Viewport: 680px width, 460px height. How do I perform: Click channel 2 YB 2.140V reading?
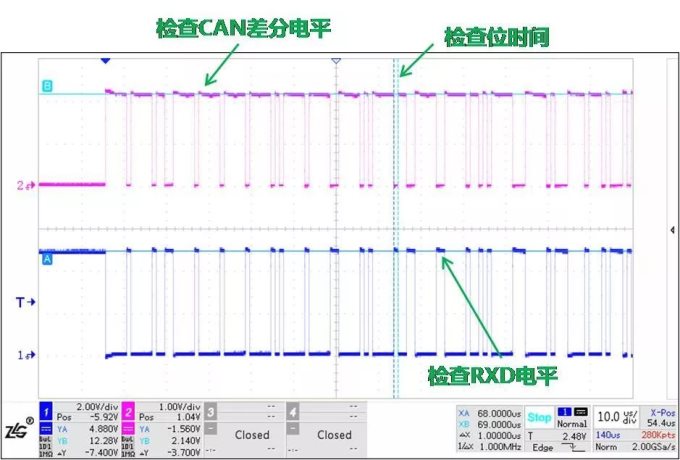pos(186,441)
